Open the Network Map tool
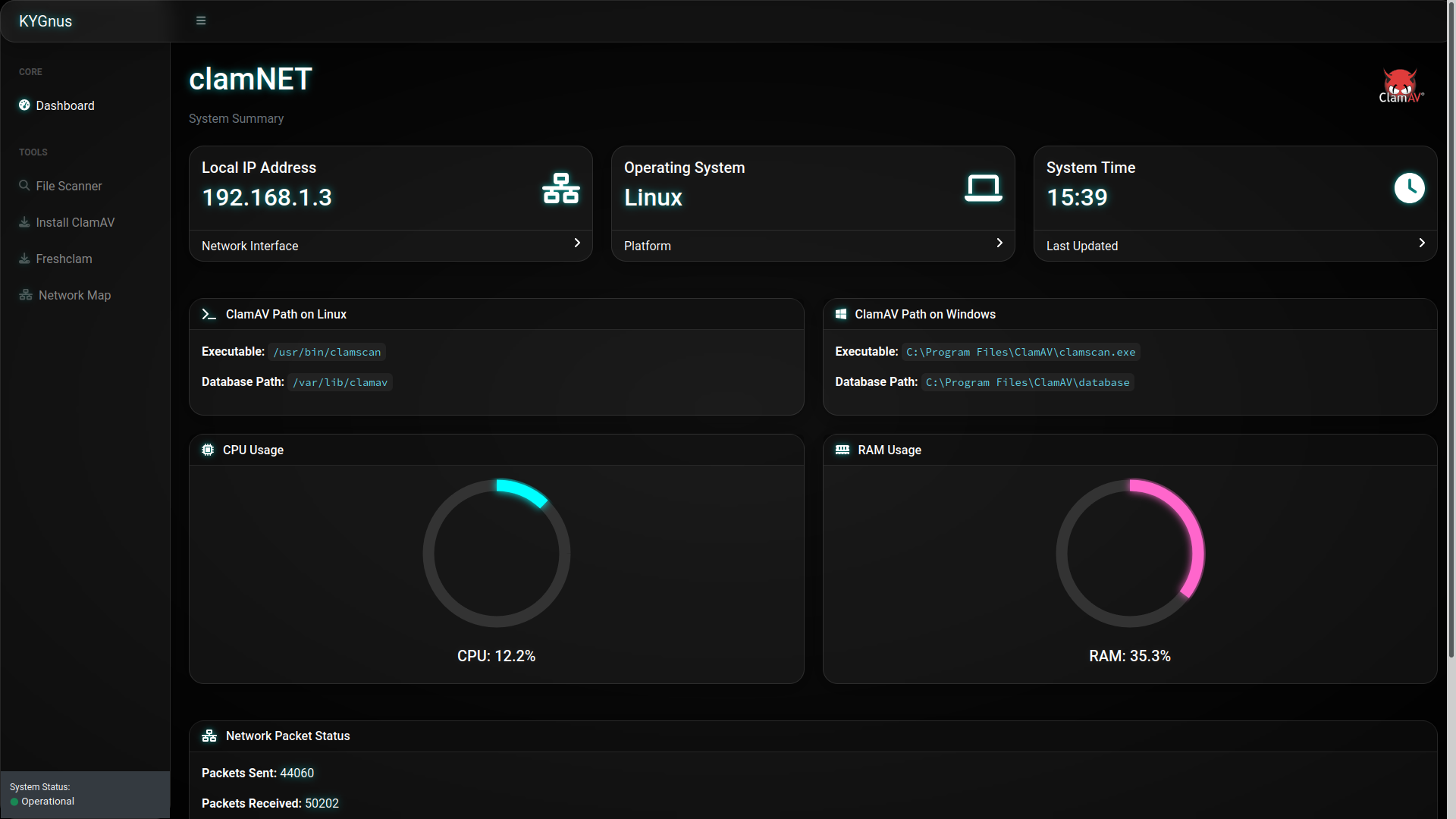The height and width of the screenshot is (819, 1456). coord(85,295)
